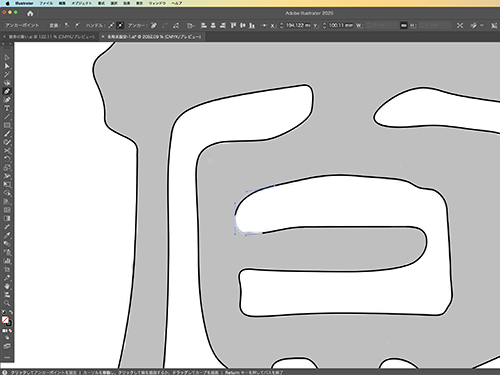This screenshot has height=375, width=500.
Task: Cut path at selected anchor points
Action: 176,25
